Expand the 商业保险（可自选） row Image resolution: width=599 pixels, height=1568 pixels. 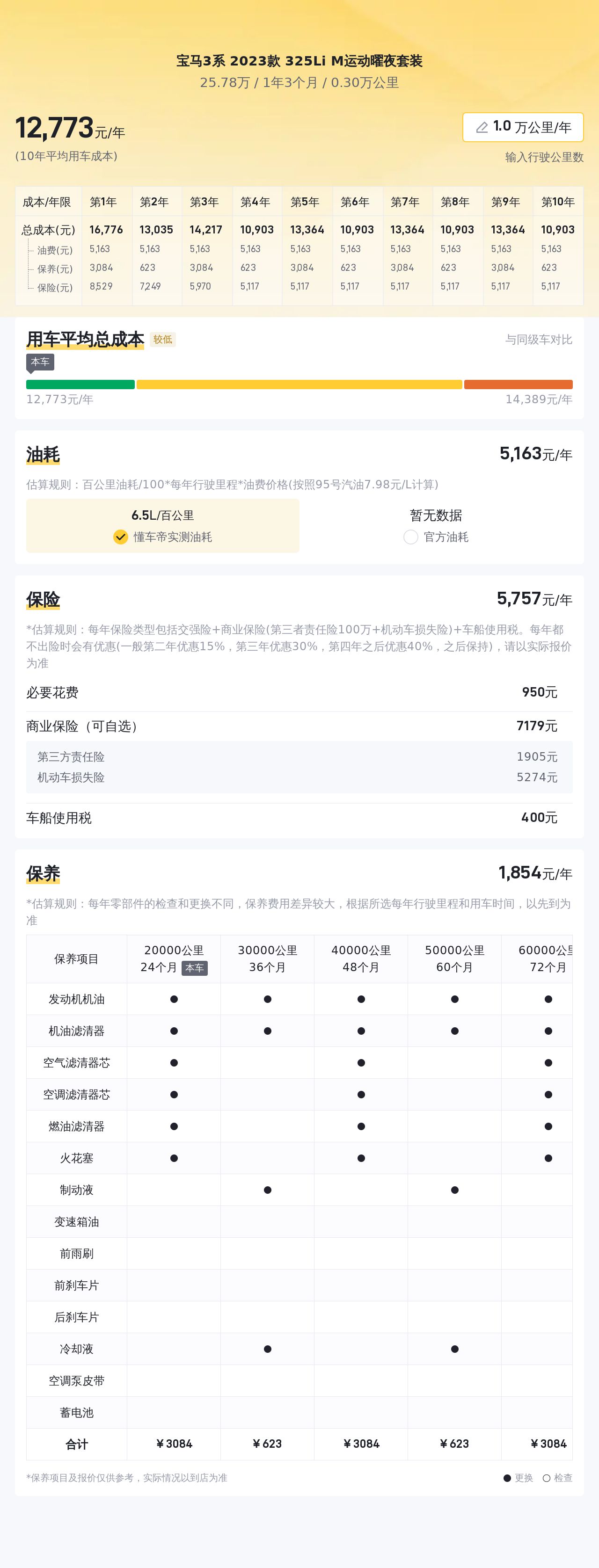[x=299, y=726]
